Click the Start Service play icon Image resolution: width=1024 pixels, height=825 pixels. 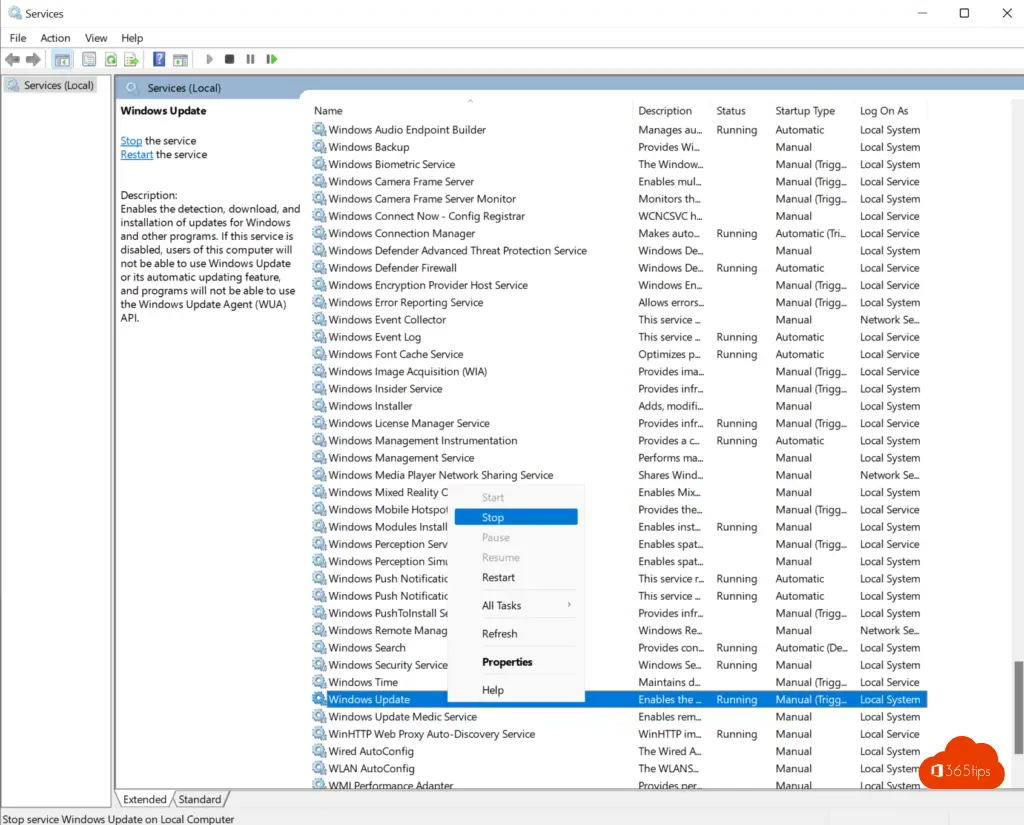pyautogui.click(x=209, y=59)
